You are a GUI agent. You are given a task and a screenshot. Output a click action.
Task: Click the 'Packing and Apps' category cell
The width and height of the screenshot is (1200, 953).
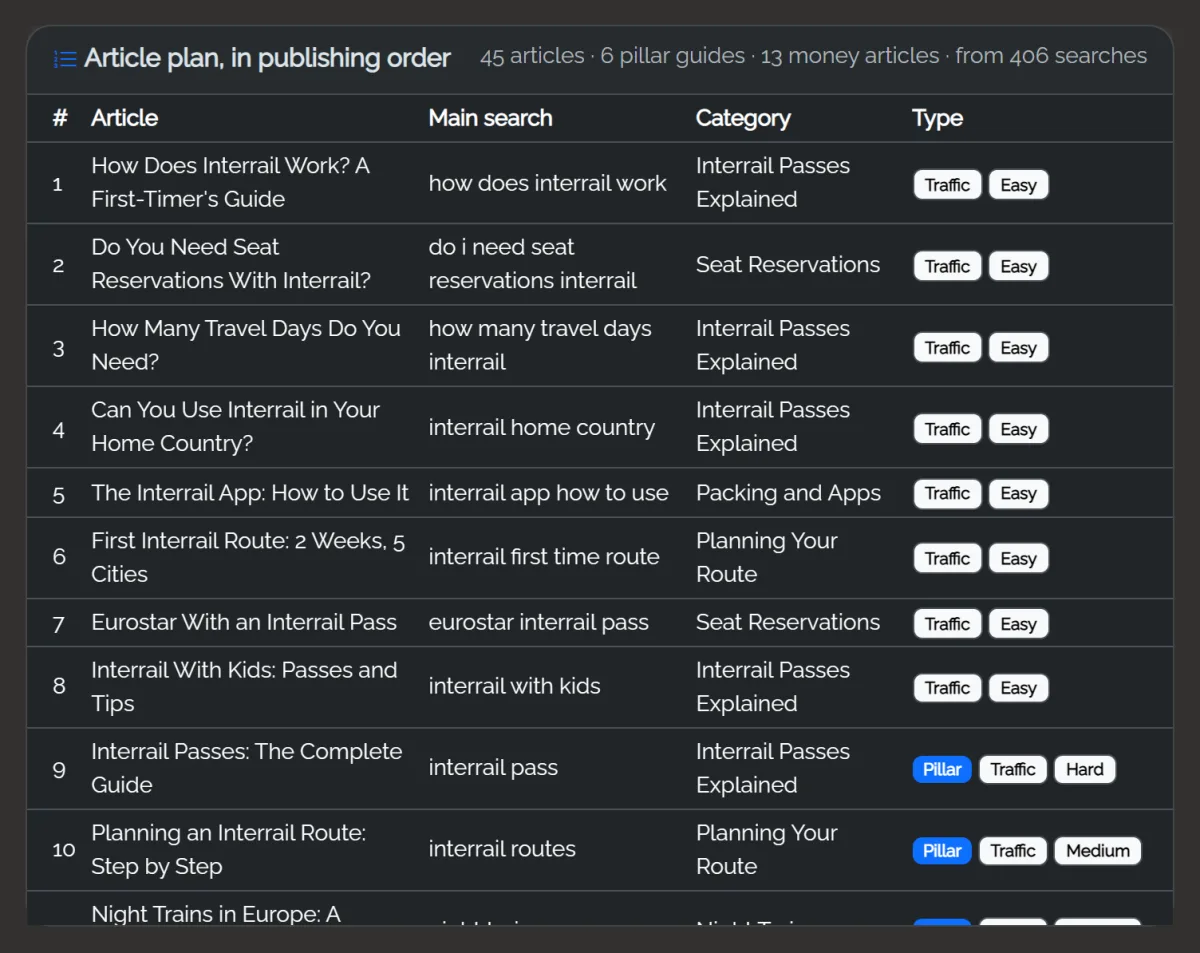click(788, 493)
